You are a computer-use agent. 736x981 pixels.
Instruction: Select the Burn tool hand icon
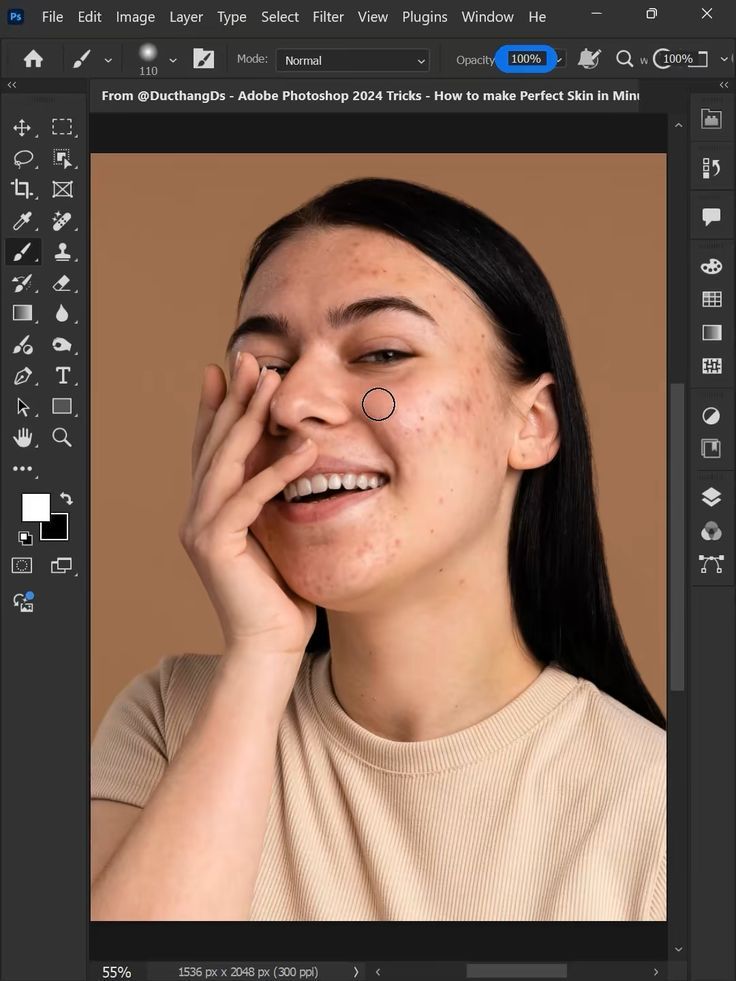(61, 345)
